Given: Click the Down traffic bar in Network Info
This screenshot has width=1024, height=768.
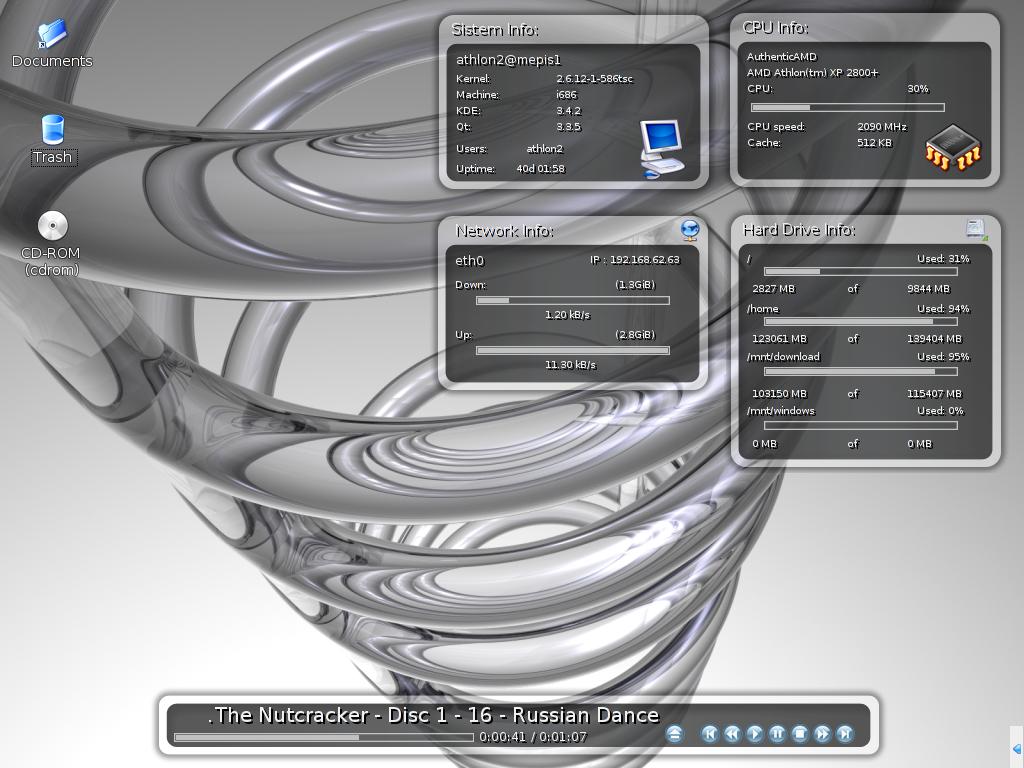Looking at the screenshot, I should 573,301.
